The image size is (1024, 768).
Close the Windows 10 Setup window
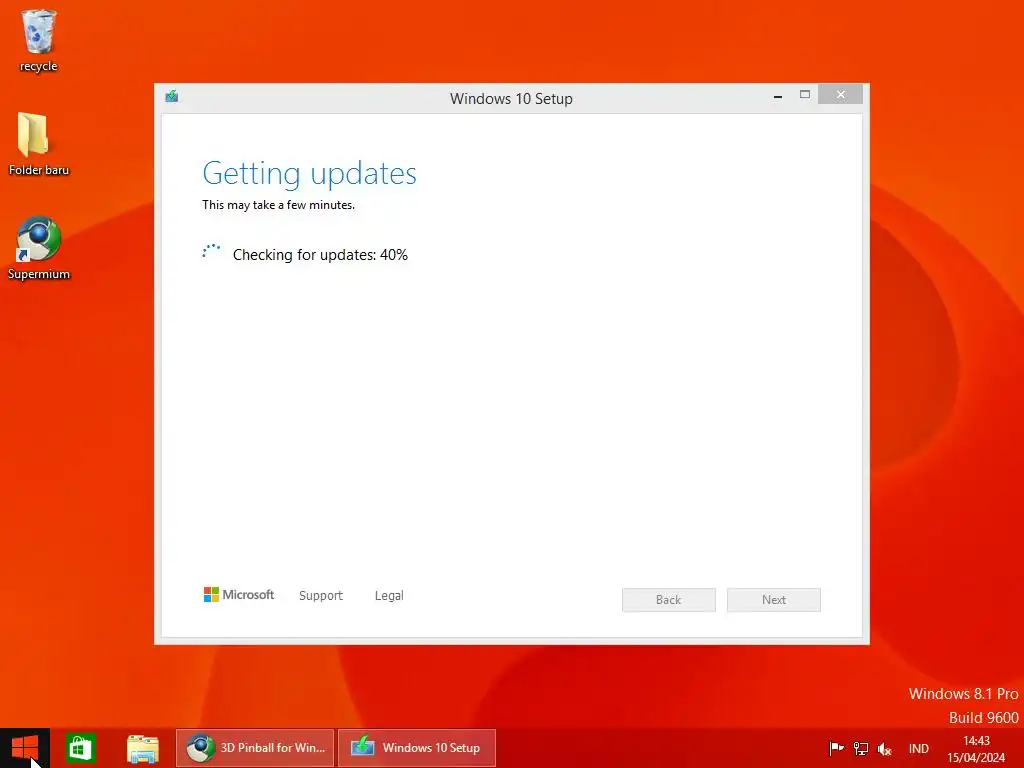point(840,95)
